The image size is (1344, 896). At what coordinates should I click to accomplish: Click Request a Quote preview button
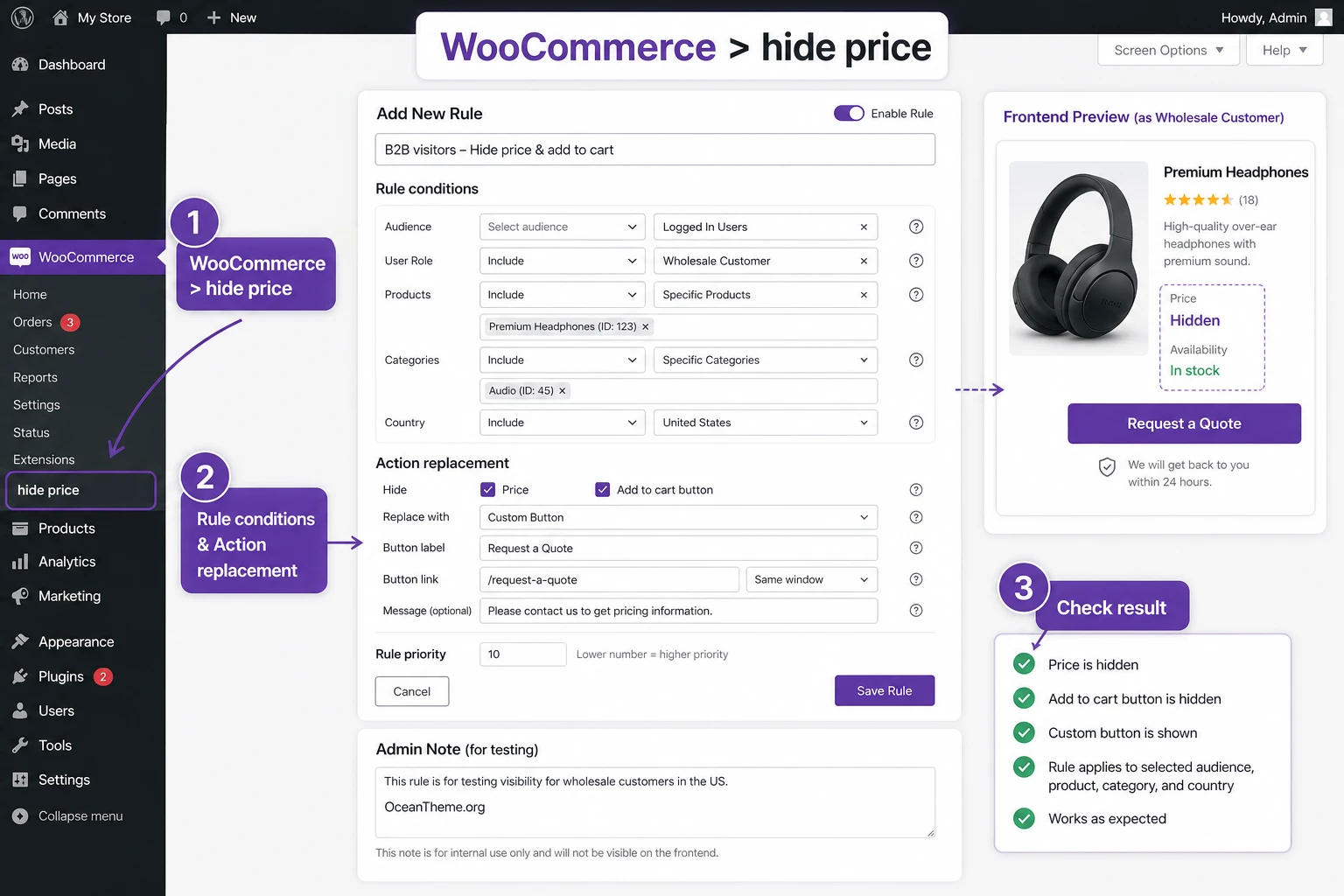tap(1184, 423)
